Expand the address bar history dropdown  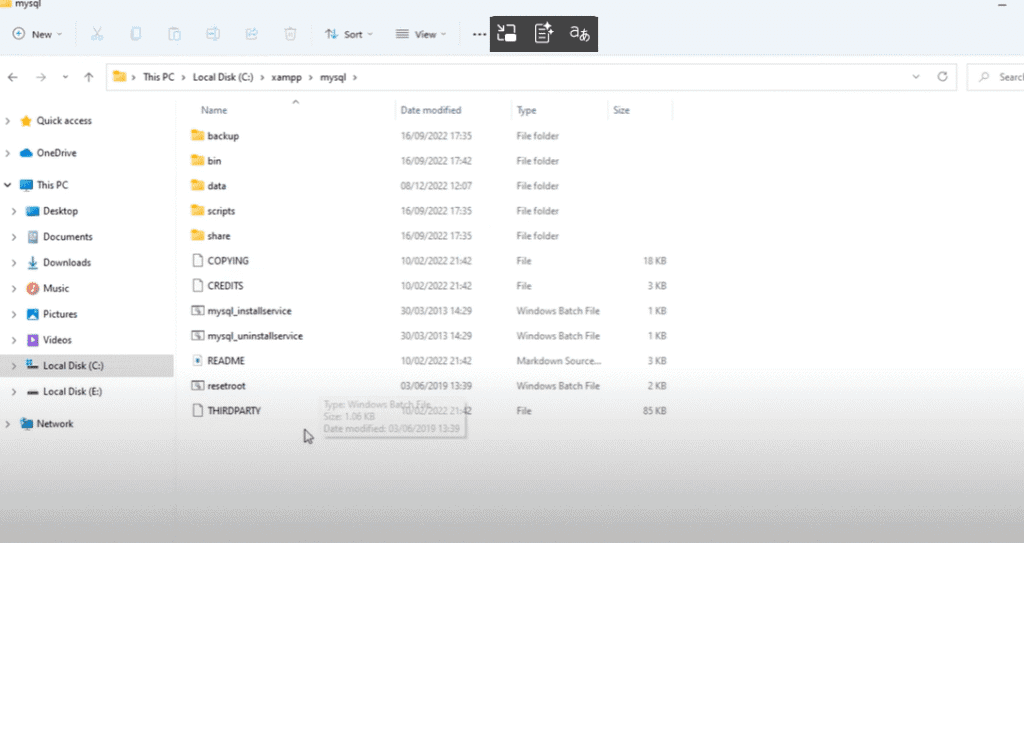[x=916, y=76]
